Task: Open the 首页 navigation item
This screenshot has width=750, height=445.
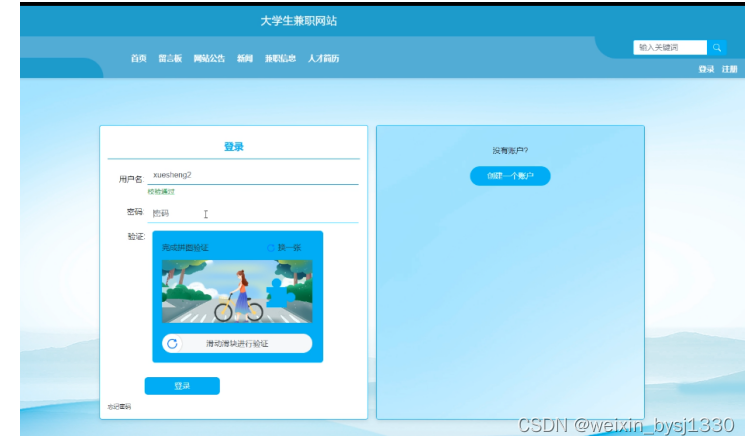Action: tap(138, 58)
